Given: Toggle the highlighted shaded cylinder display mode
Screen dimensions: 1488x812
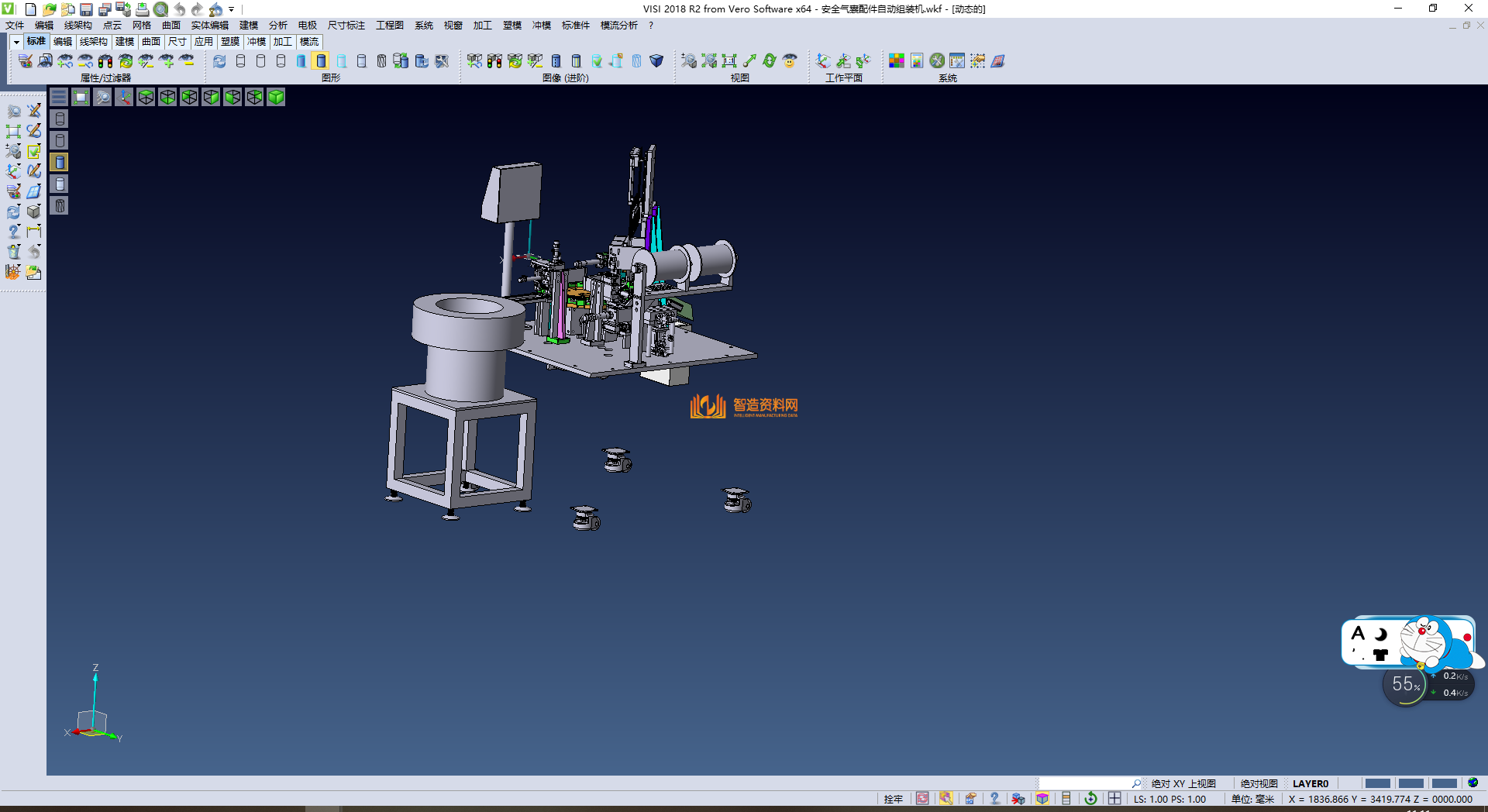Looking at the screenshot, I should tap(321, 60).
